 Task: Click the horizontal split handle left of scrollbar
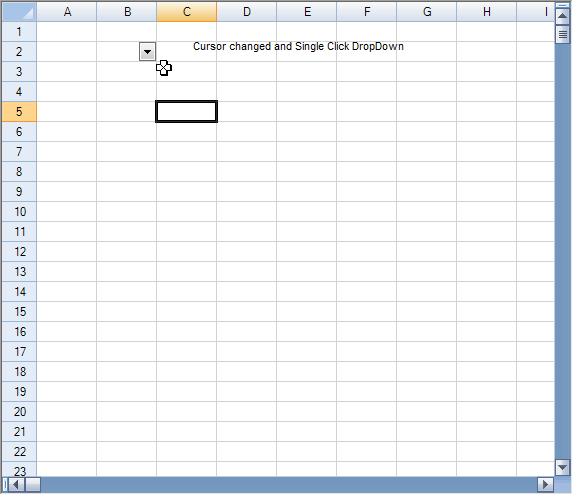(x=5, y=485)
